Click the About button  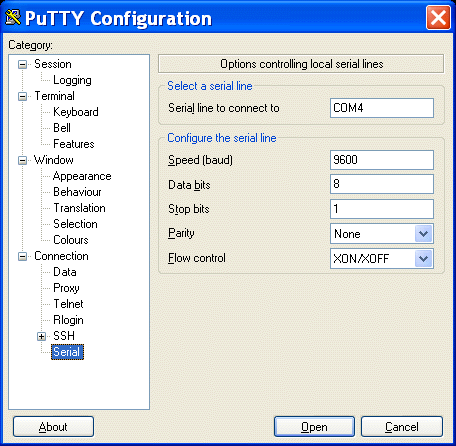(53, 427)
